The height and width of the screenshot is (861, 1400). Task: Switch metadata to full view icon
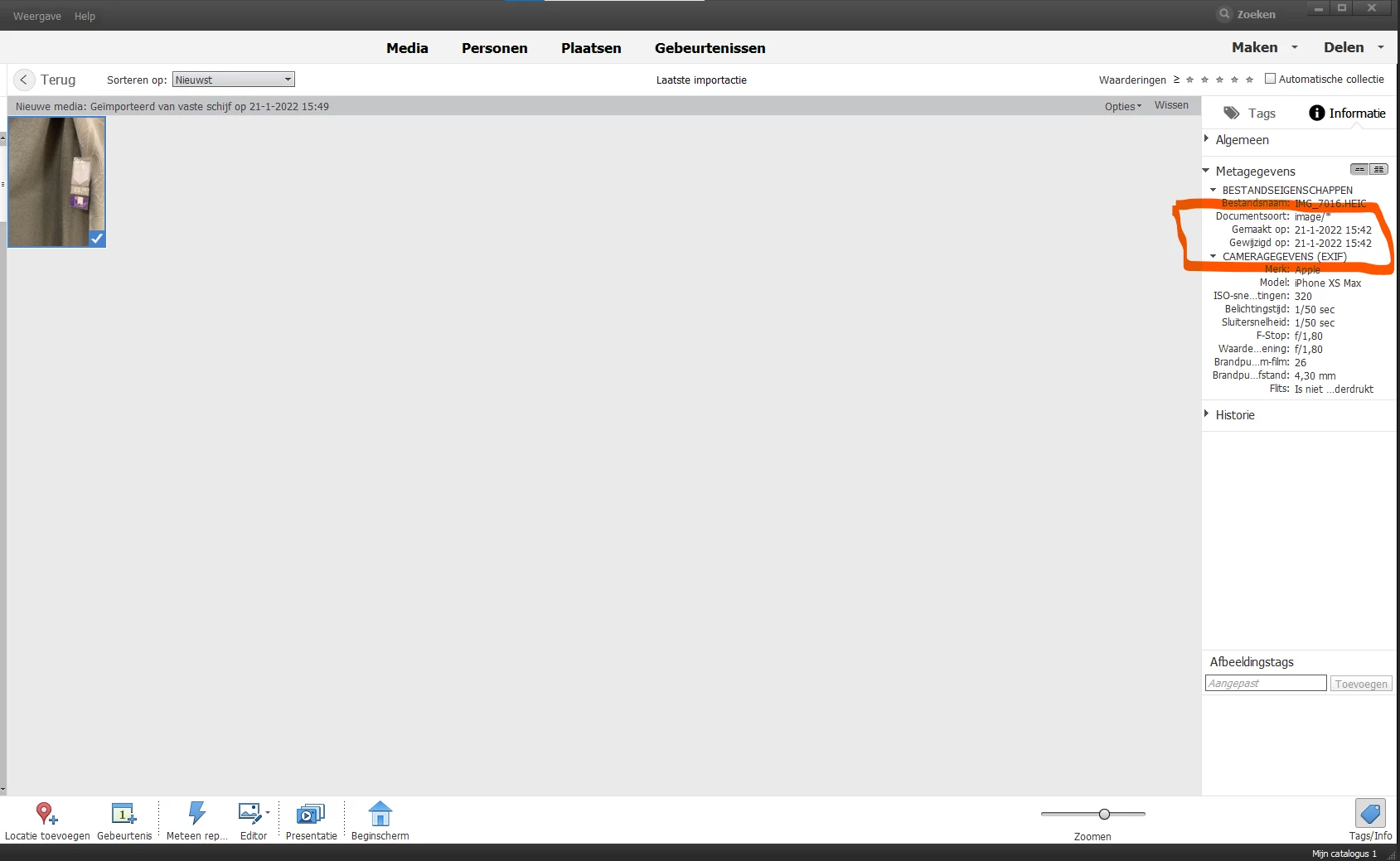pyautogui.click(x=1378, y=169)
